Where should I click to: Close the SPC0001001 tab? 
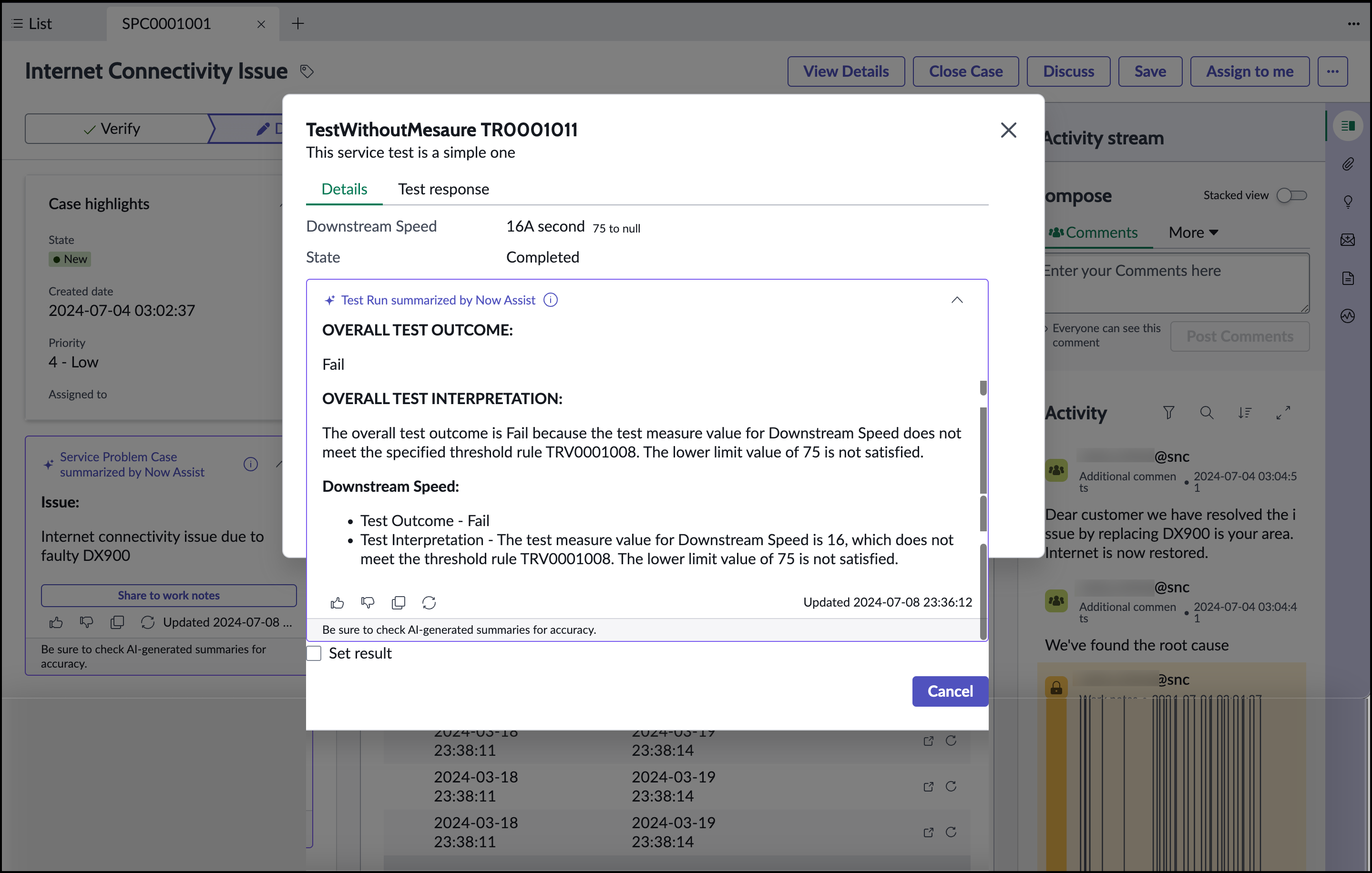tap(261, 24)
